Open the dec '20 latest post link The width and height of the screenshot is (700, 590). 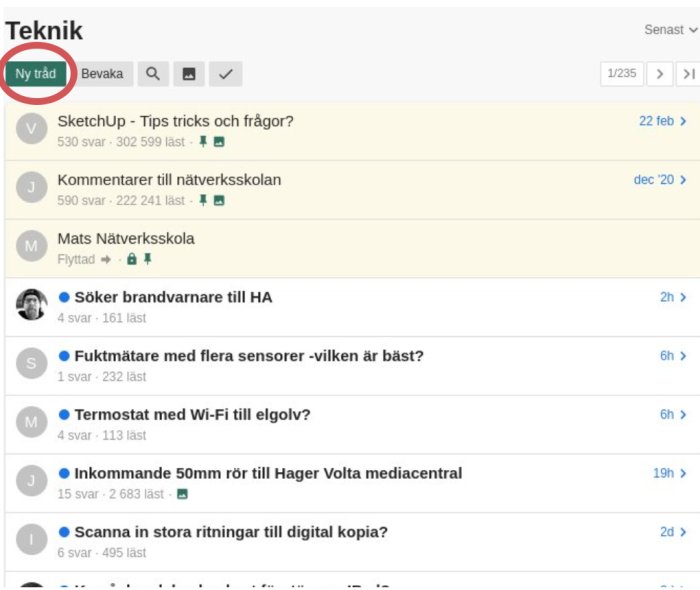(x=654, y=180)
